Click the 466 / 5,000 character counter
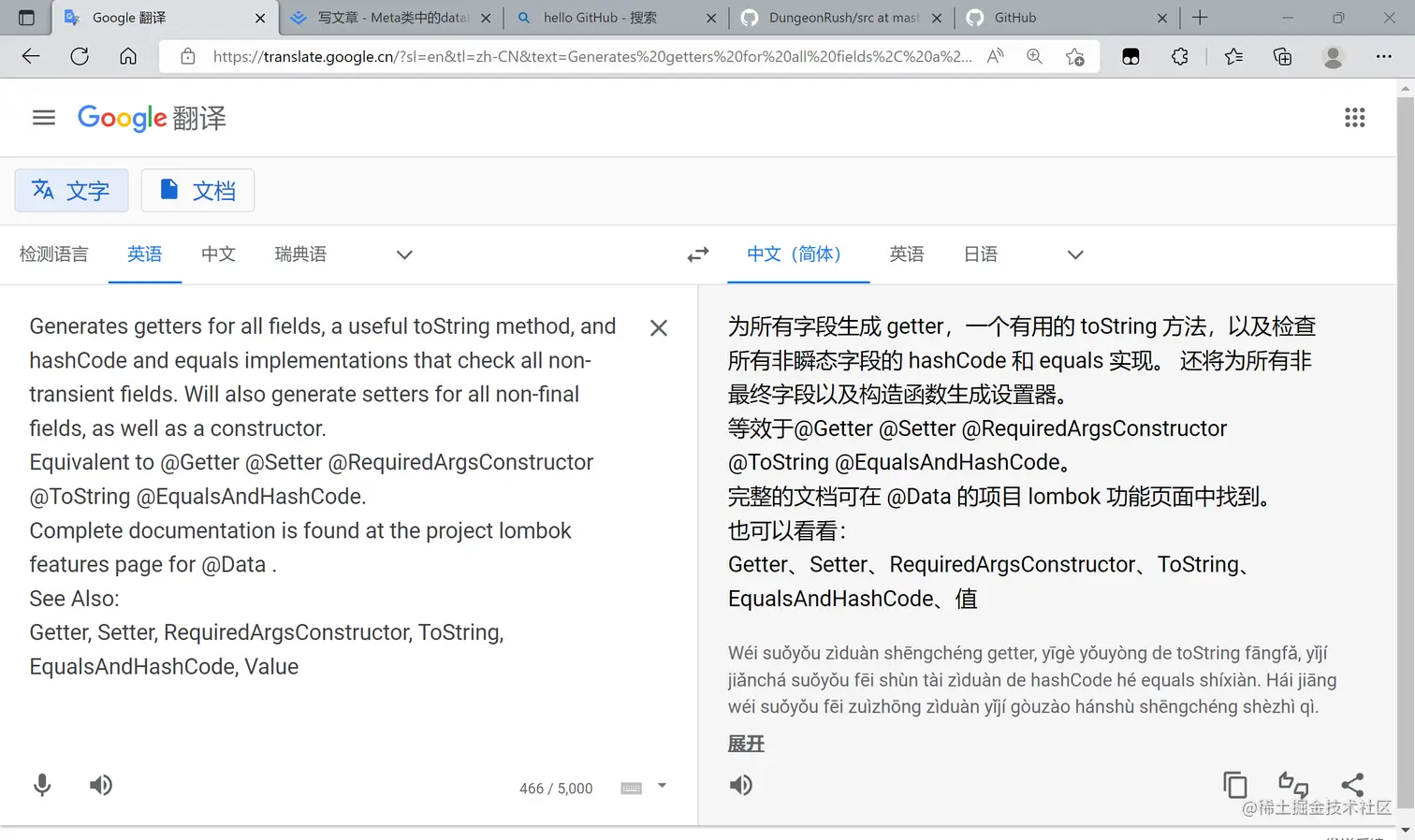The image size is (1415, 840). [x=556, y=789]
